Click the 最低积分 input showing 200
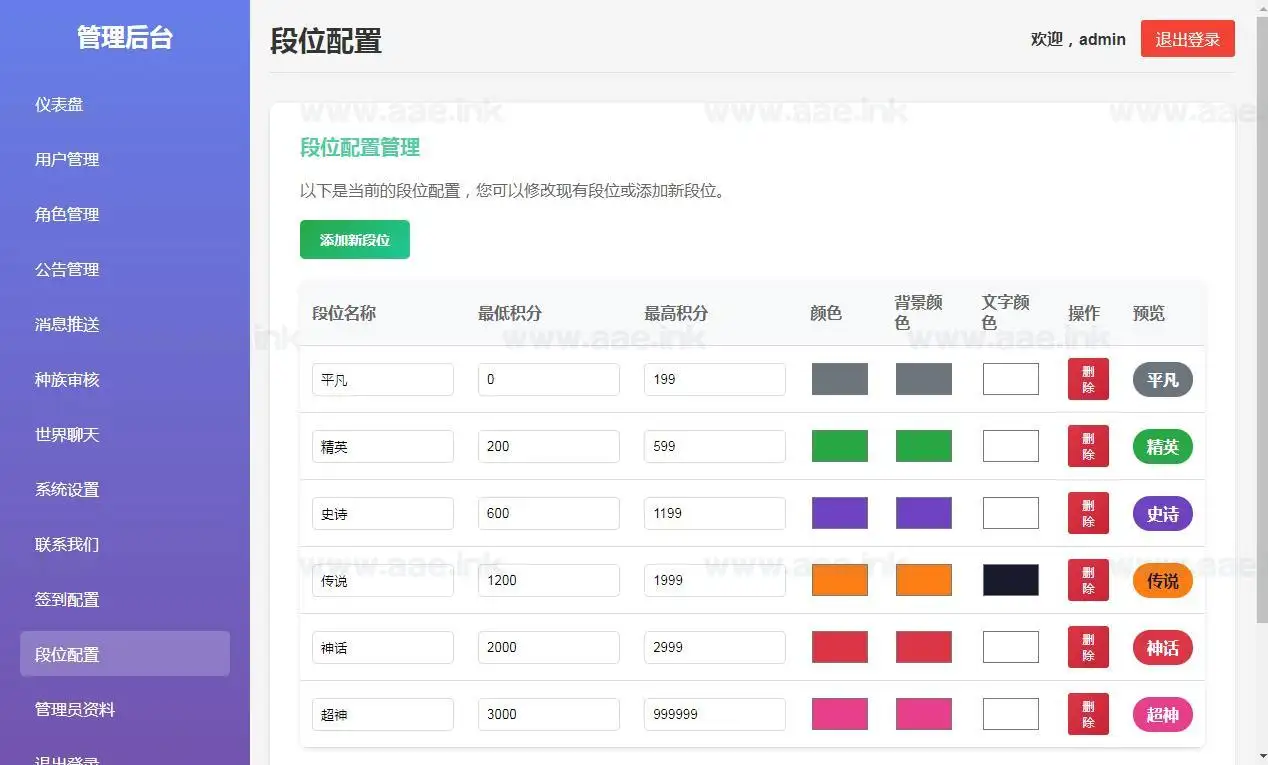Viewport: 1268px width, 765px height. (548, 446)
